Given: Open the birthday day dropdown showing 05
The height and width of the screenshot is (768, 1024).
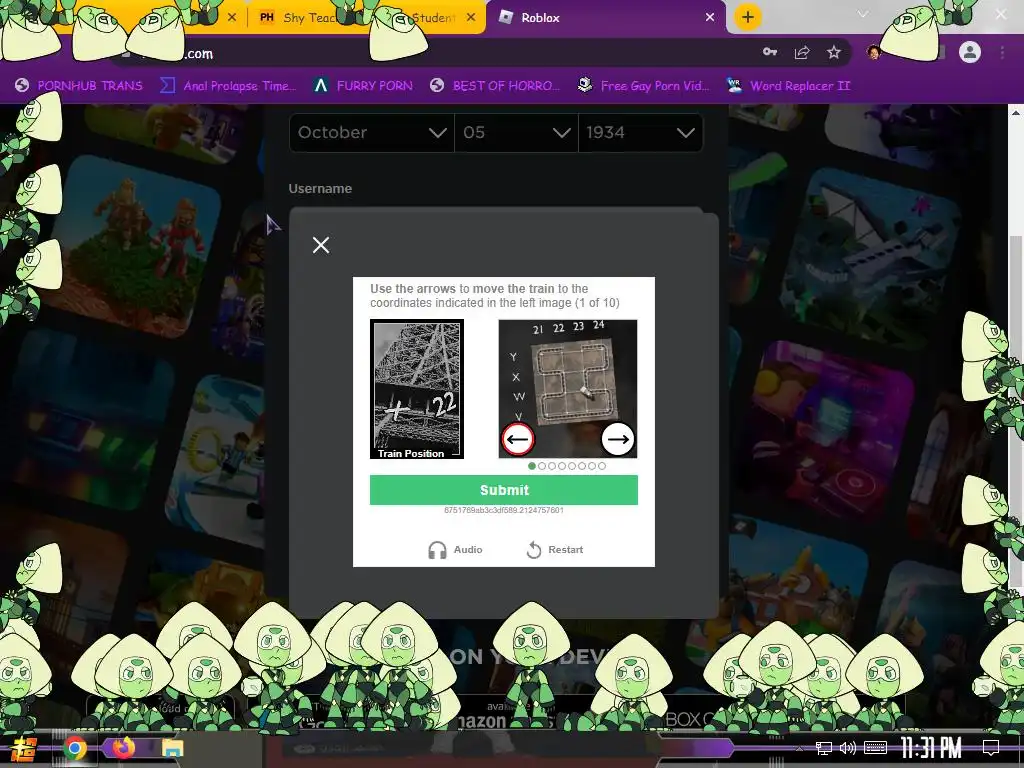Looking at the screenshot, I should [x=516, y=133].
